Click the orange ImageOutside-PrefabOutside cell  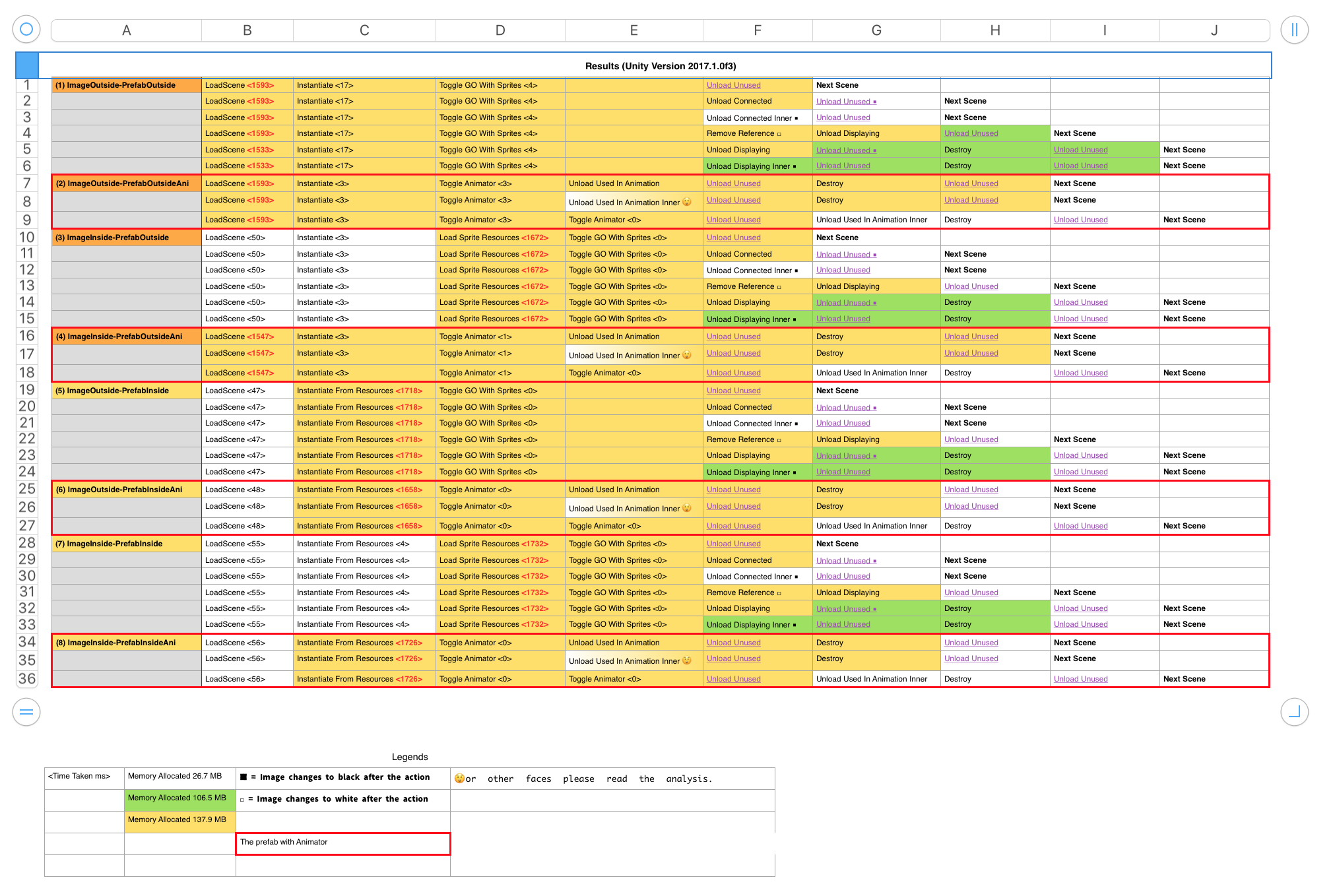(x=126, y=85)
